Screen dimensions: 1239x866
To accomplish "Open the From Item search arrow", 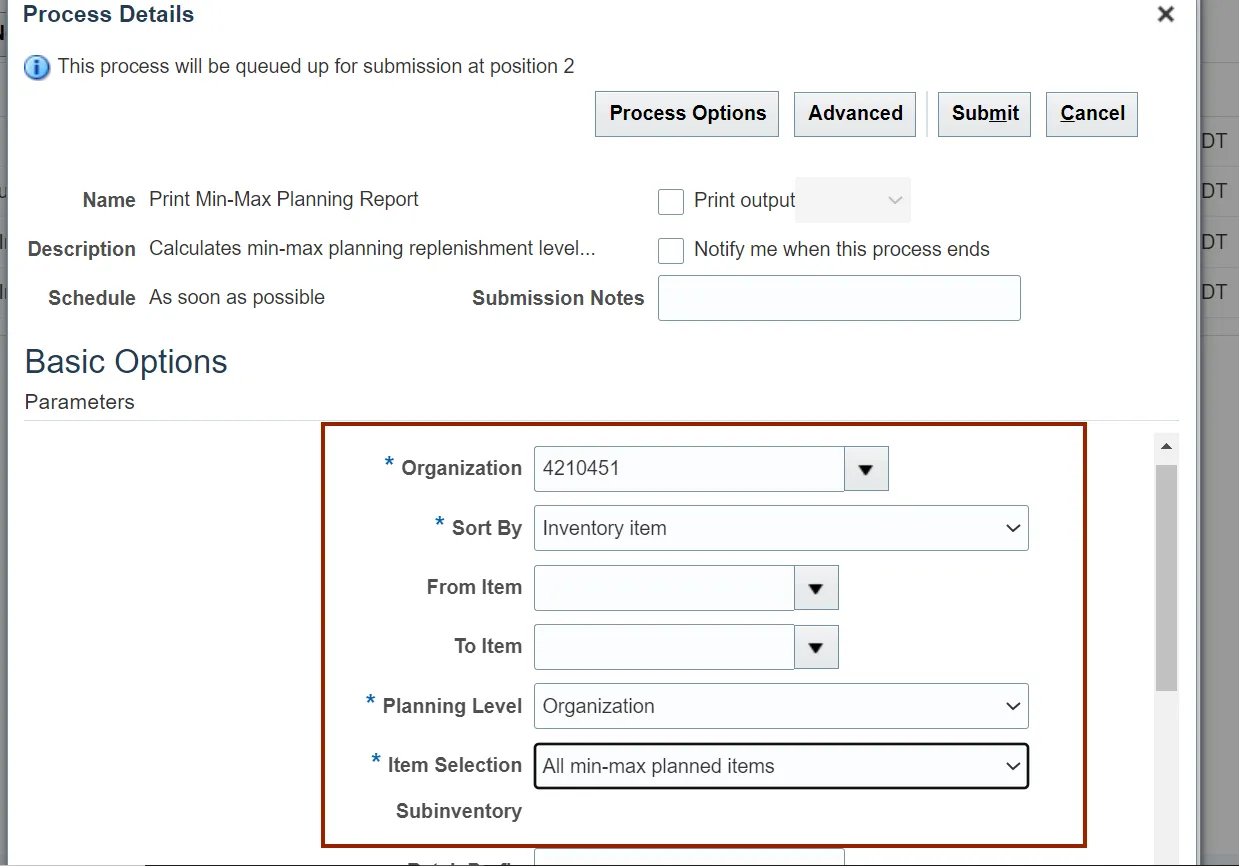I will click(816, 588).
